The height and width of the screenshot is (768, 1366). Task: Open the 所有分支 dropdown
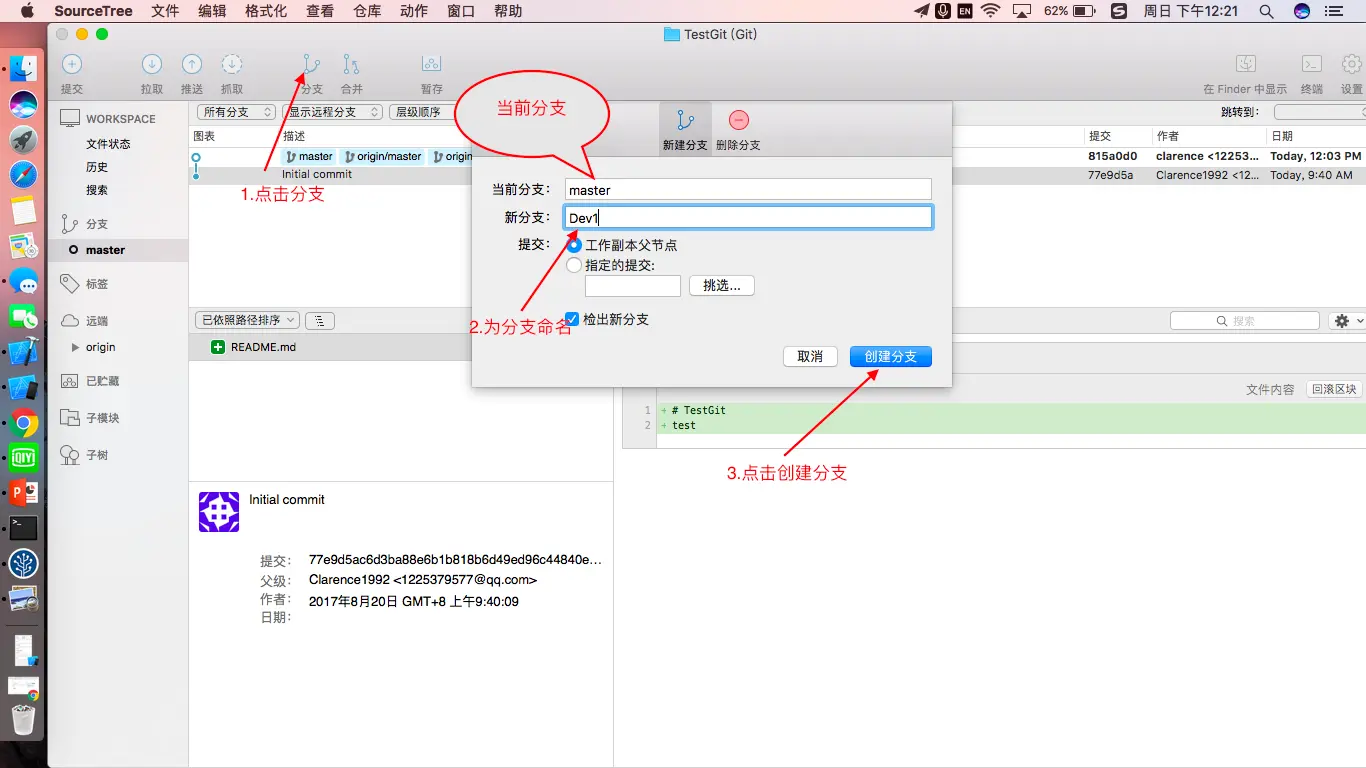pyautogui.click(x=235, y=112)
